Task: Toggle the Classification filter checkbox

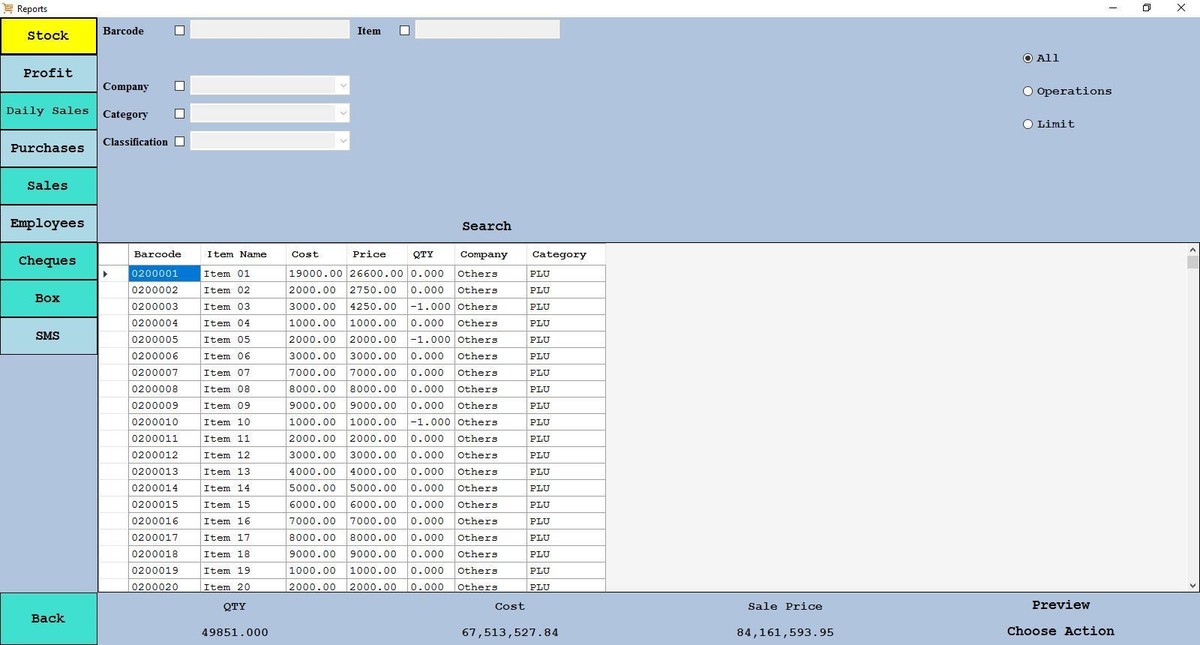Action: pyautogui.click(x=180, y=142)
